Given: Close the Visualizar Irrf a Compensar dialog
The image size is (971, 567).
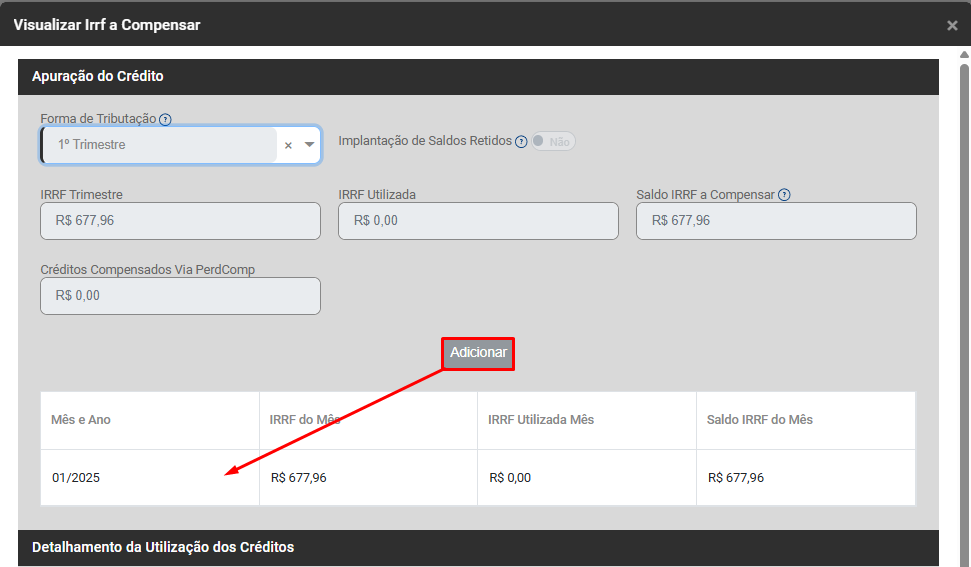Looking at the screenshot, I should coord(952,25).
